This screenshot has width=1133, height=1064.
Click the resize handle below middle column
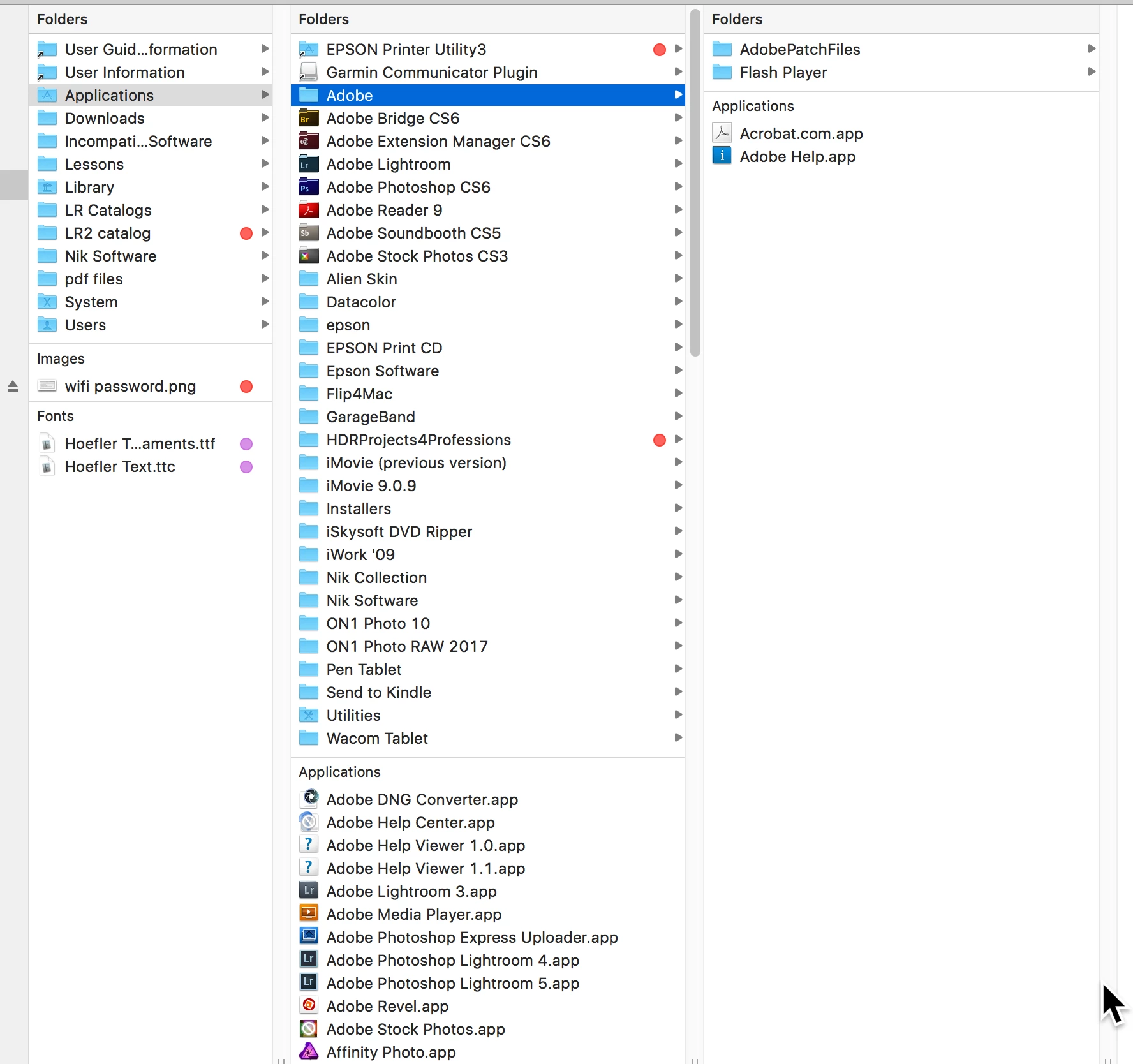click(695, 1060)
